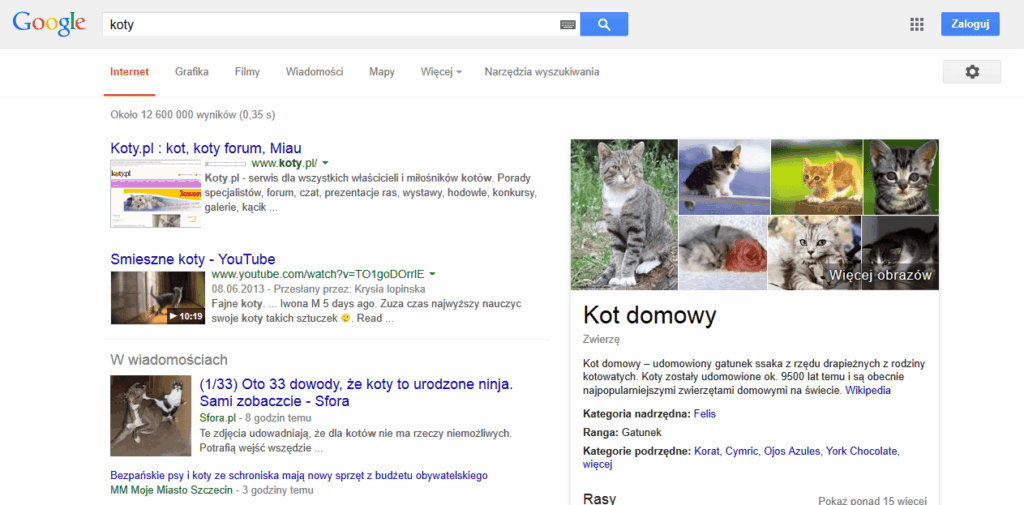
Task: Click the Zaloguj sign-in button
Action: point(970,24)
